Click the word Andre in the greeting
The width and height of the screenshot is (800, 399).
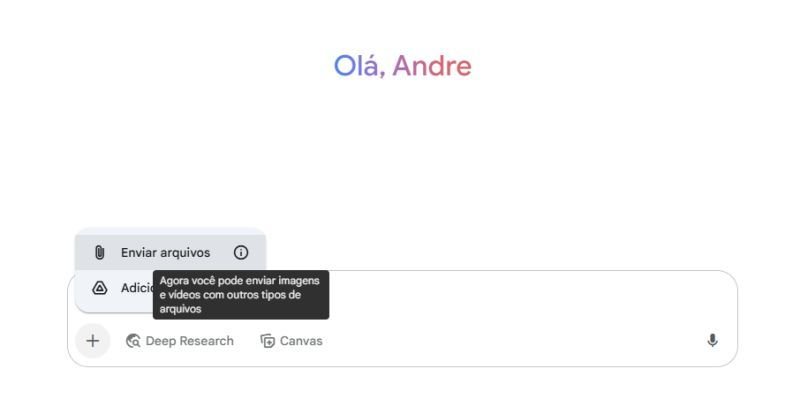click(432, 66)
